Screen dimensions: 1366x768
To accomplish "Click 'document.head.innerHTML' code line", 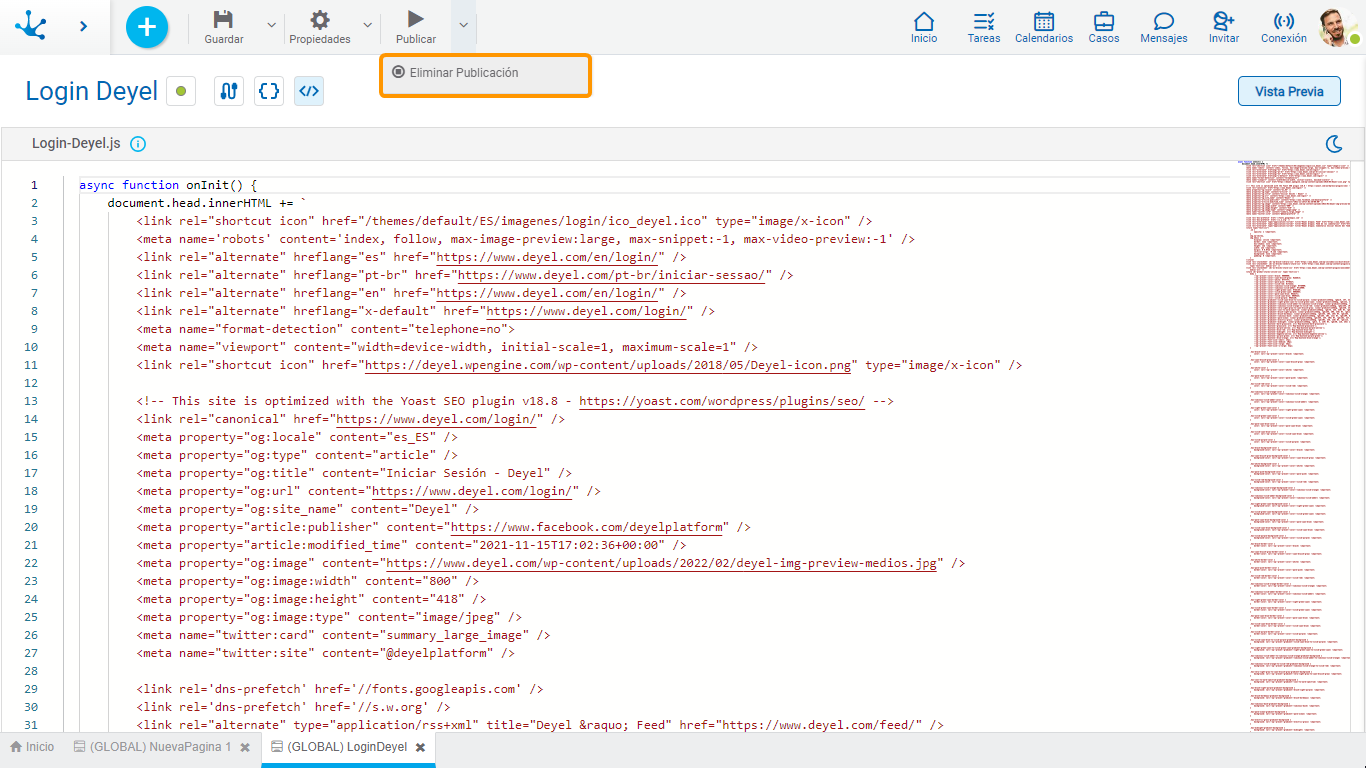I will tap(207, 203).
